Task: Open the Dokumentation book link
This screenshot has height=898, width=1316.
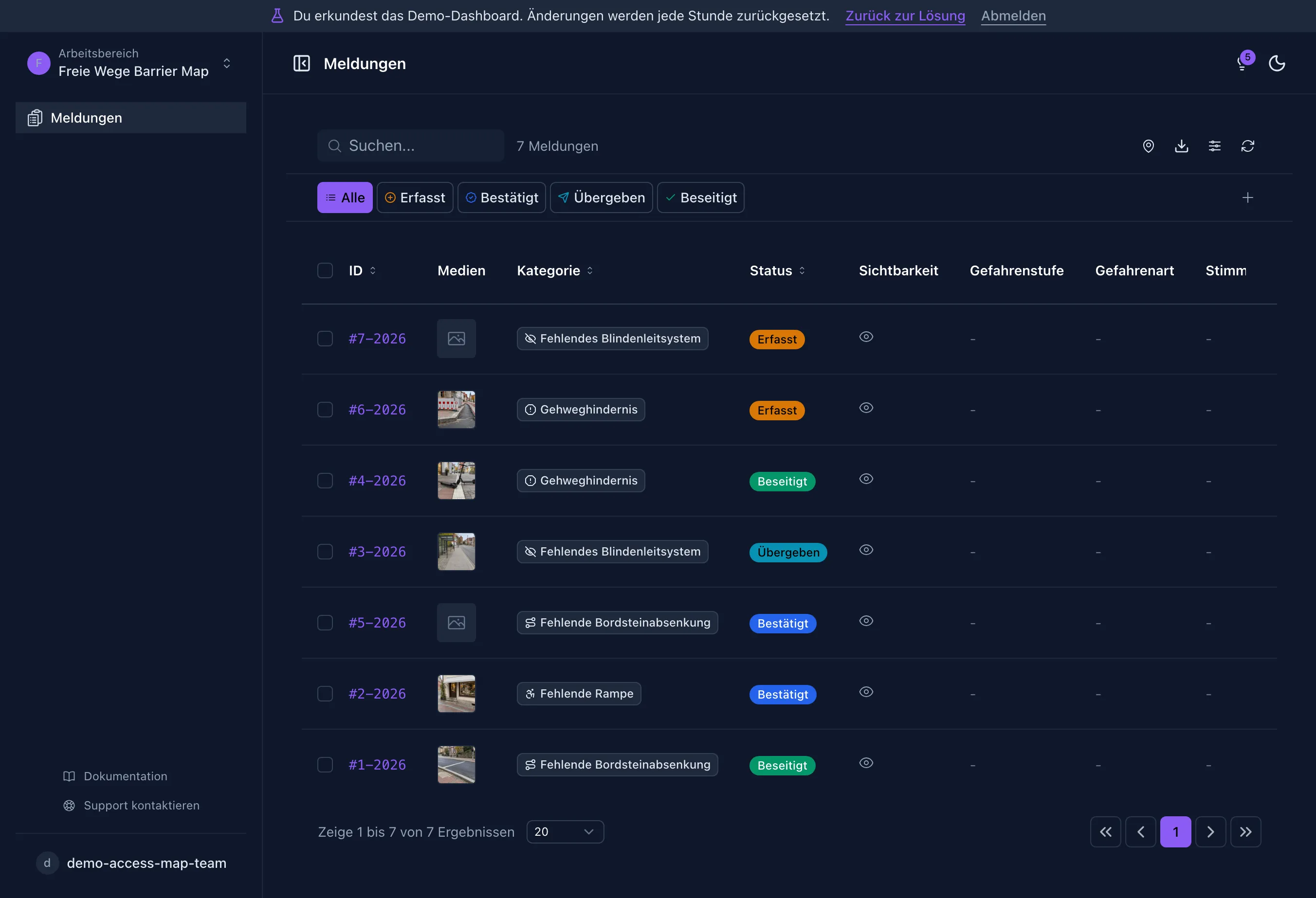Action: tap(115, 776)
